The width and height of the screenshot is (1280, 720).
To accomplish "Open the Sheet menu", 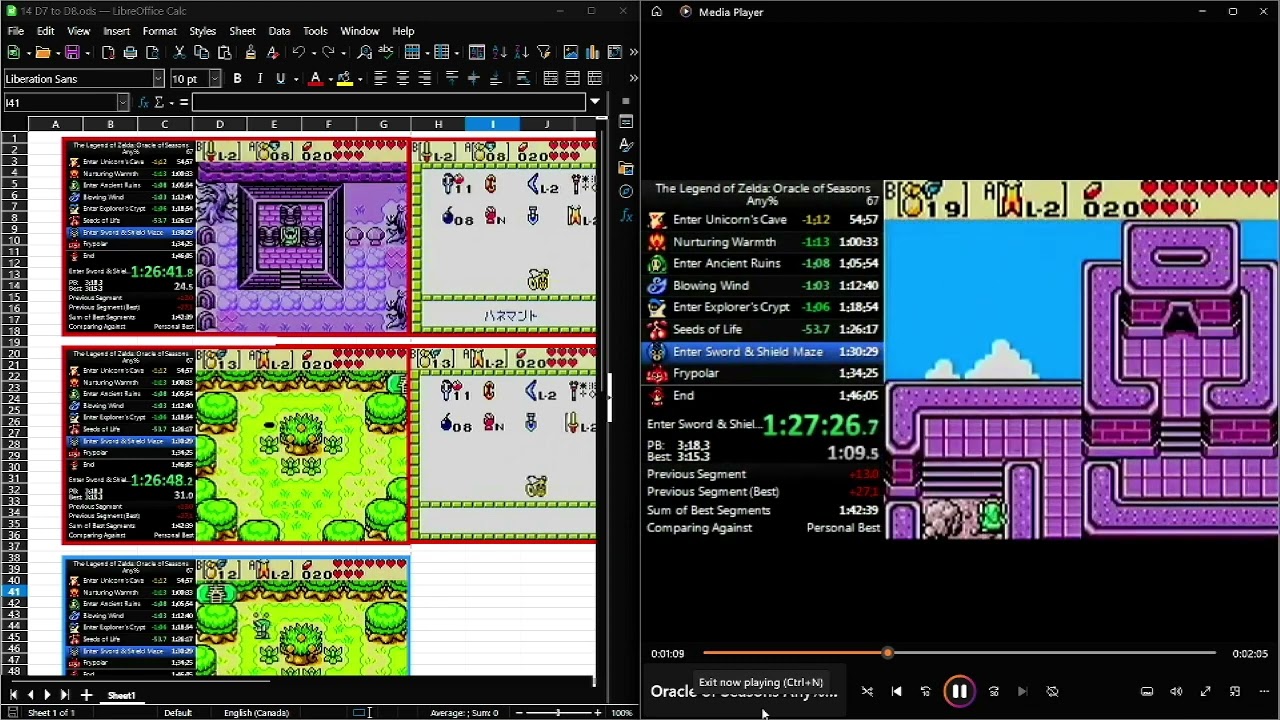I will [242, 31].
